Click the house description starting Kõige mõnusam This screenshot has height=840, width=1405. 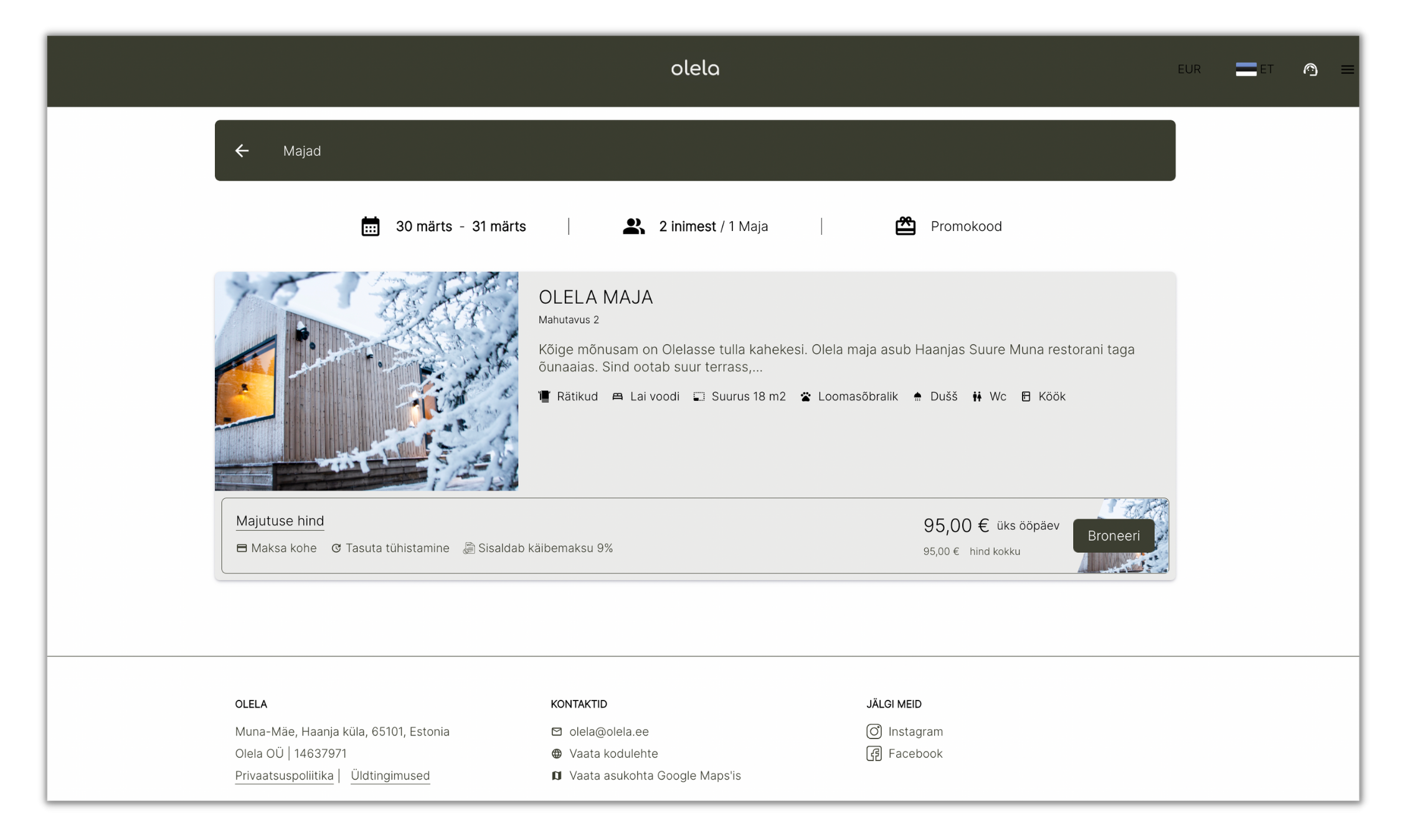click(x=836, y=358)
